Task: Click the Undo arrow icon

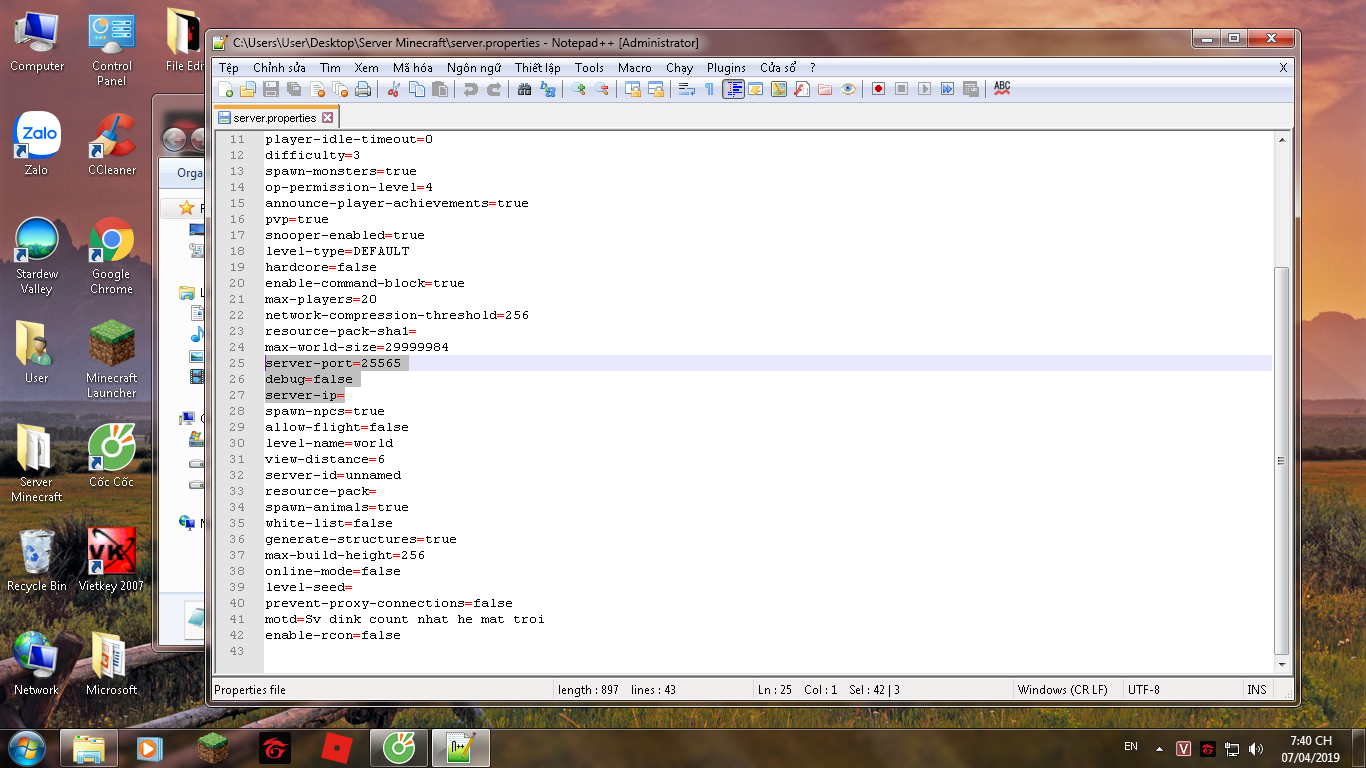Action: [470, 89]
